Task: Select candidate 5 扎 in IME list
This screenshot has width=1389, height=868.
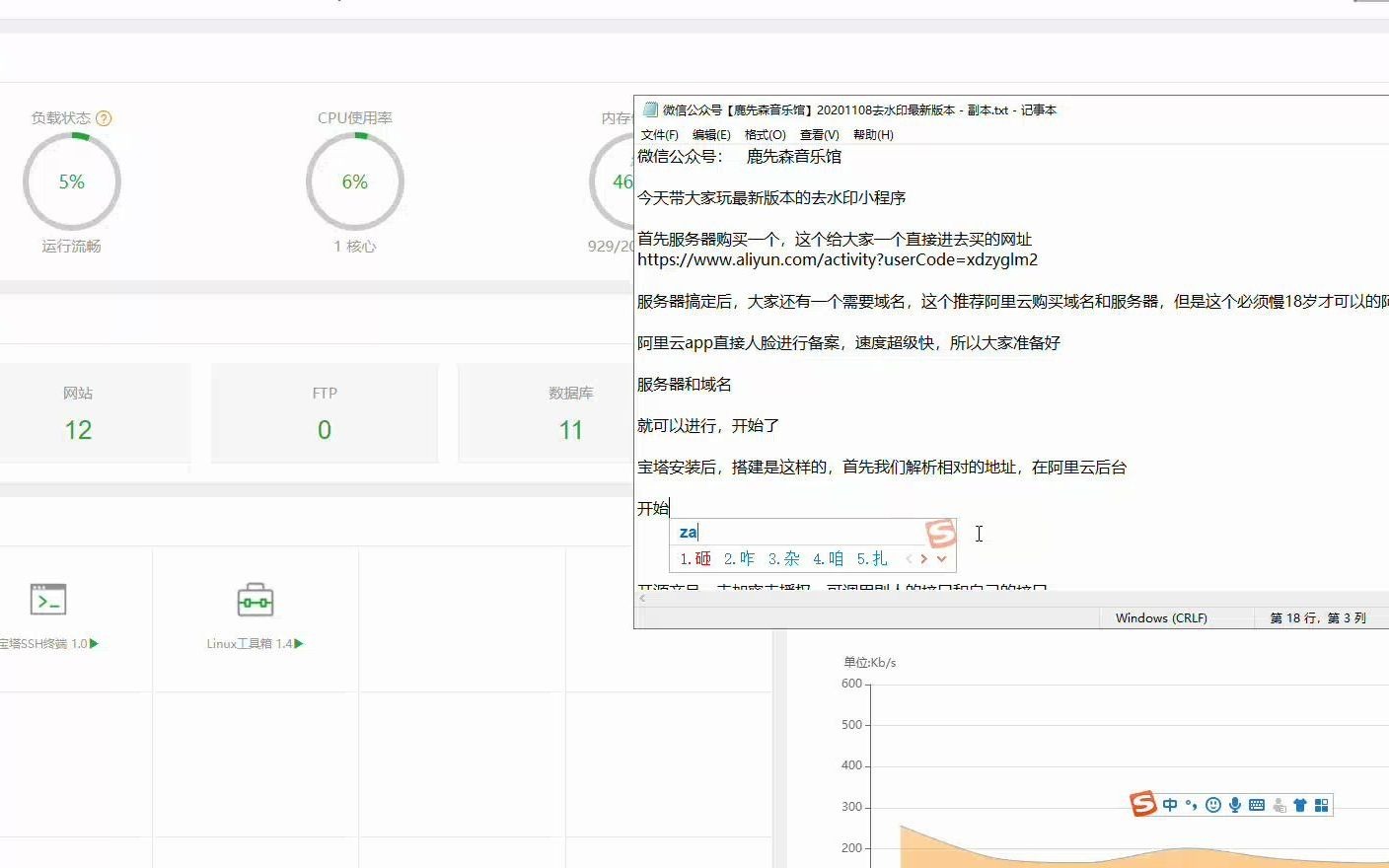Action: pos(872,559)
